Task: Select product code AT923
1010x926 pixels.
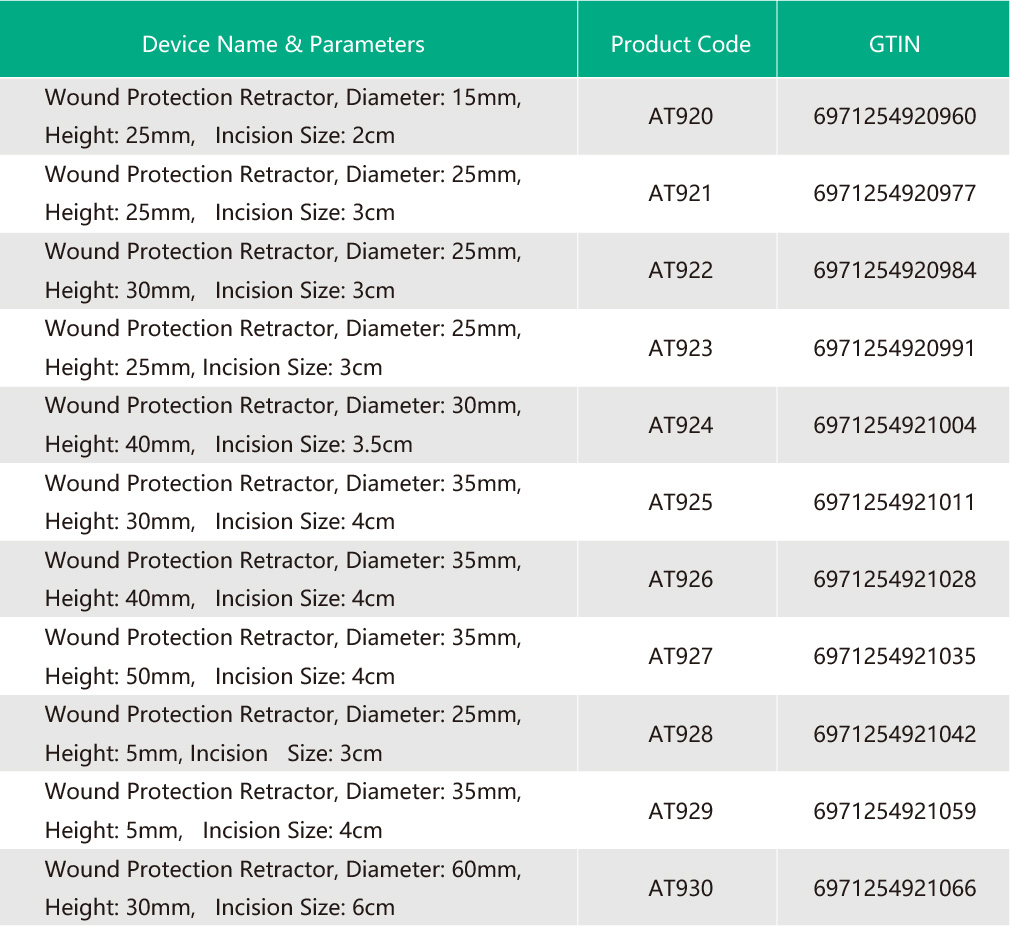Action: [x=680, y=348]
